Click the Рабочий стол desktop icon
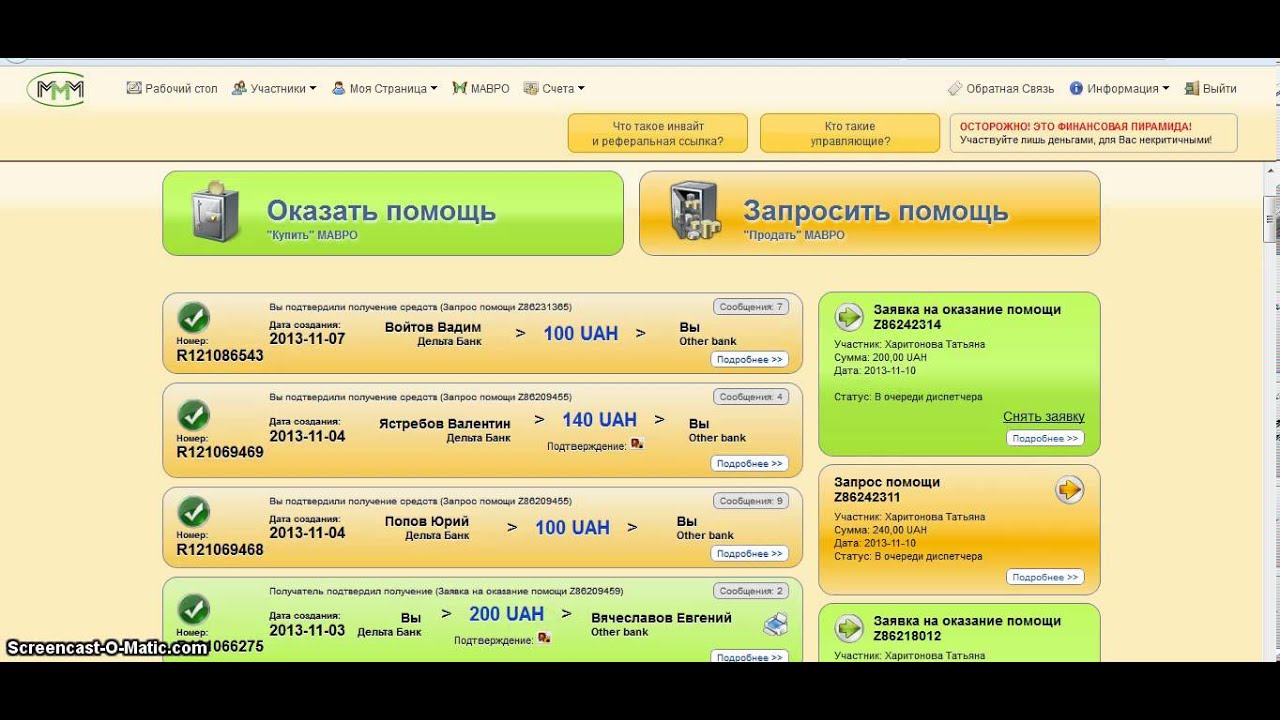 click(134, 88)
